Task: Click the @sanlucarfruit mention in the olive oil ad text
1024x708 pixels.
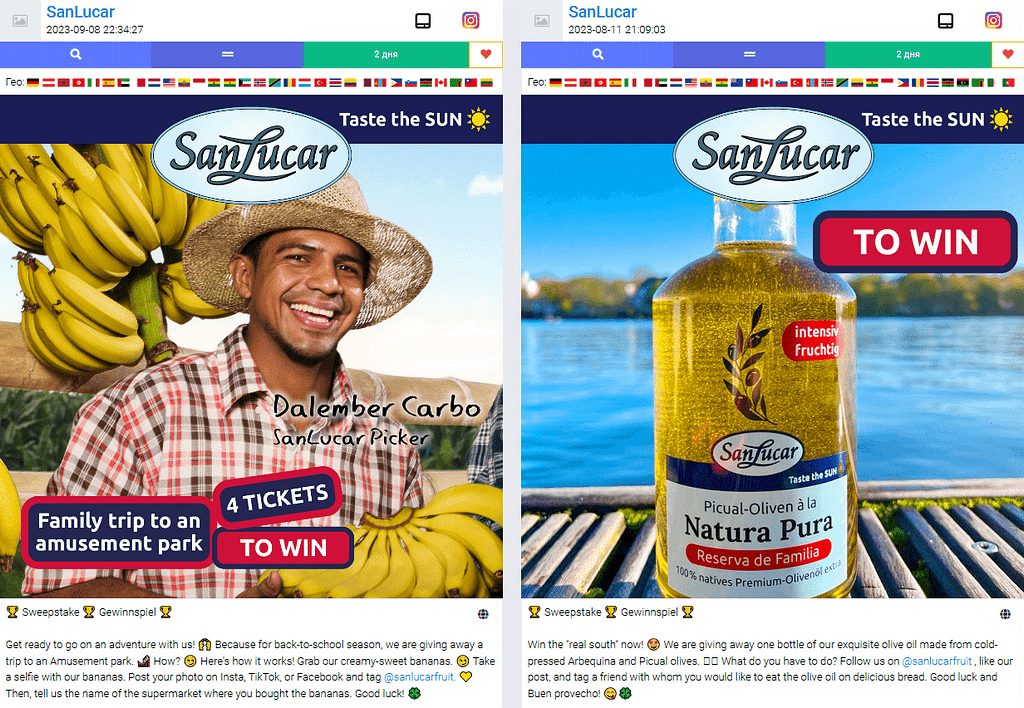Action: 936,661
